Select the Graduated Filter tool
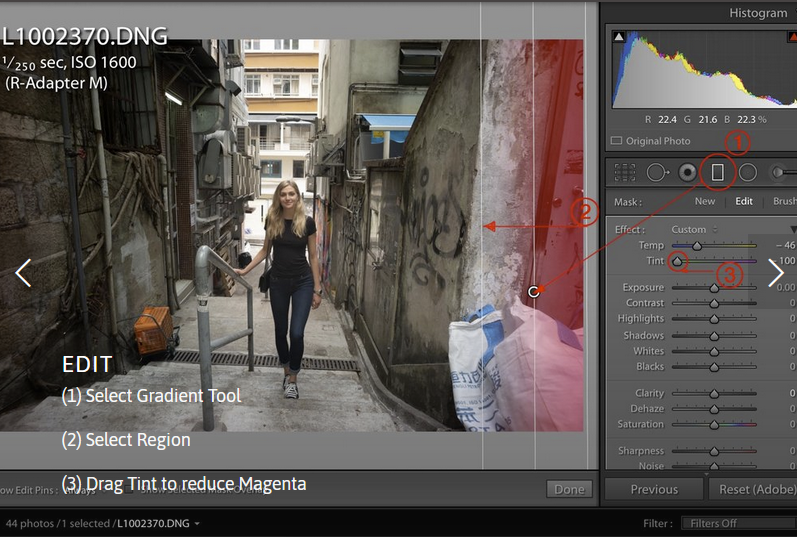 tap(717, 172)
